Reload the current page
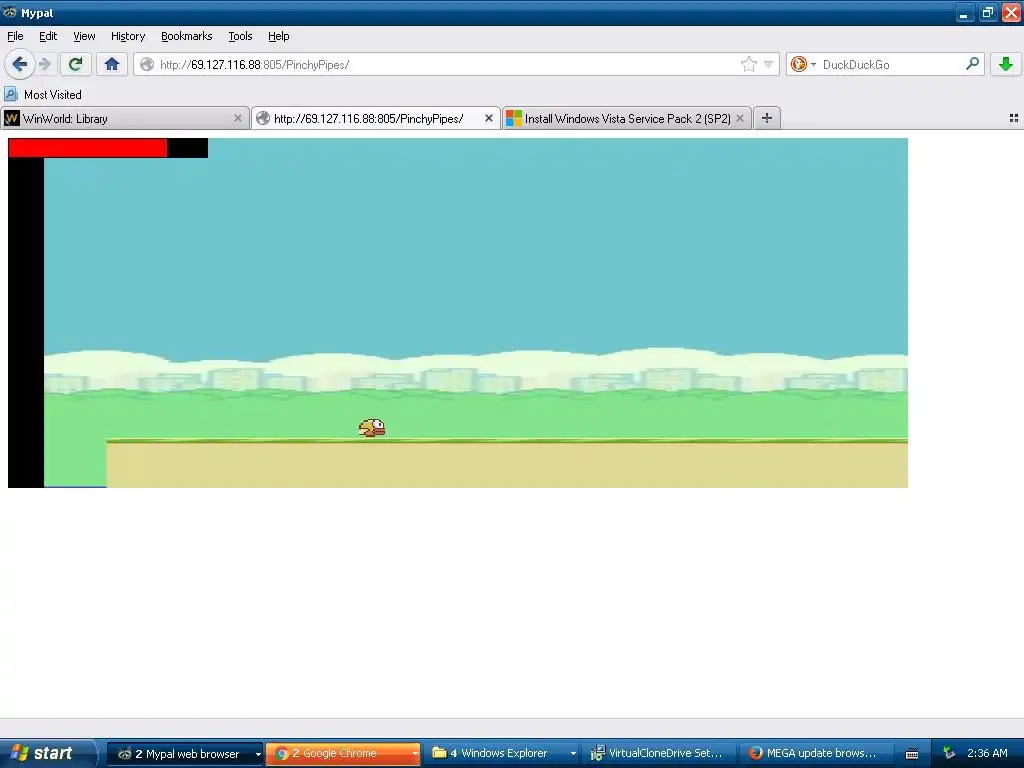 76,64
